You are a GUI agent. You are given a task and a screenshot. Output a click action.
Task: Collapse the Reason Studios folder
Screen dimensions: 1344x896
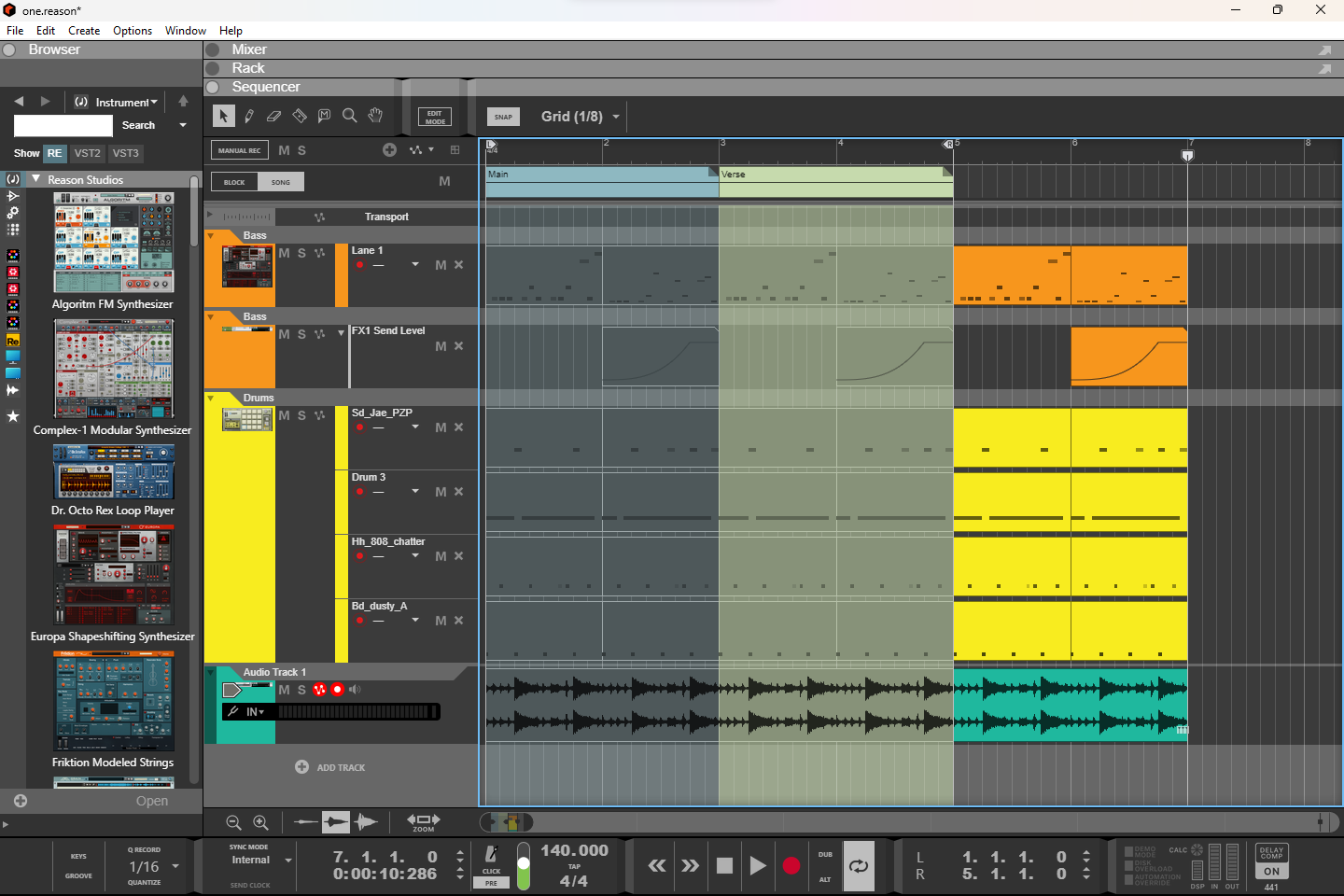36,179
